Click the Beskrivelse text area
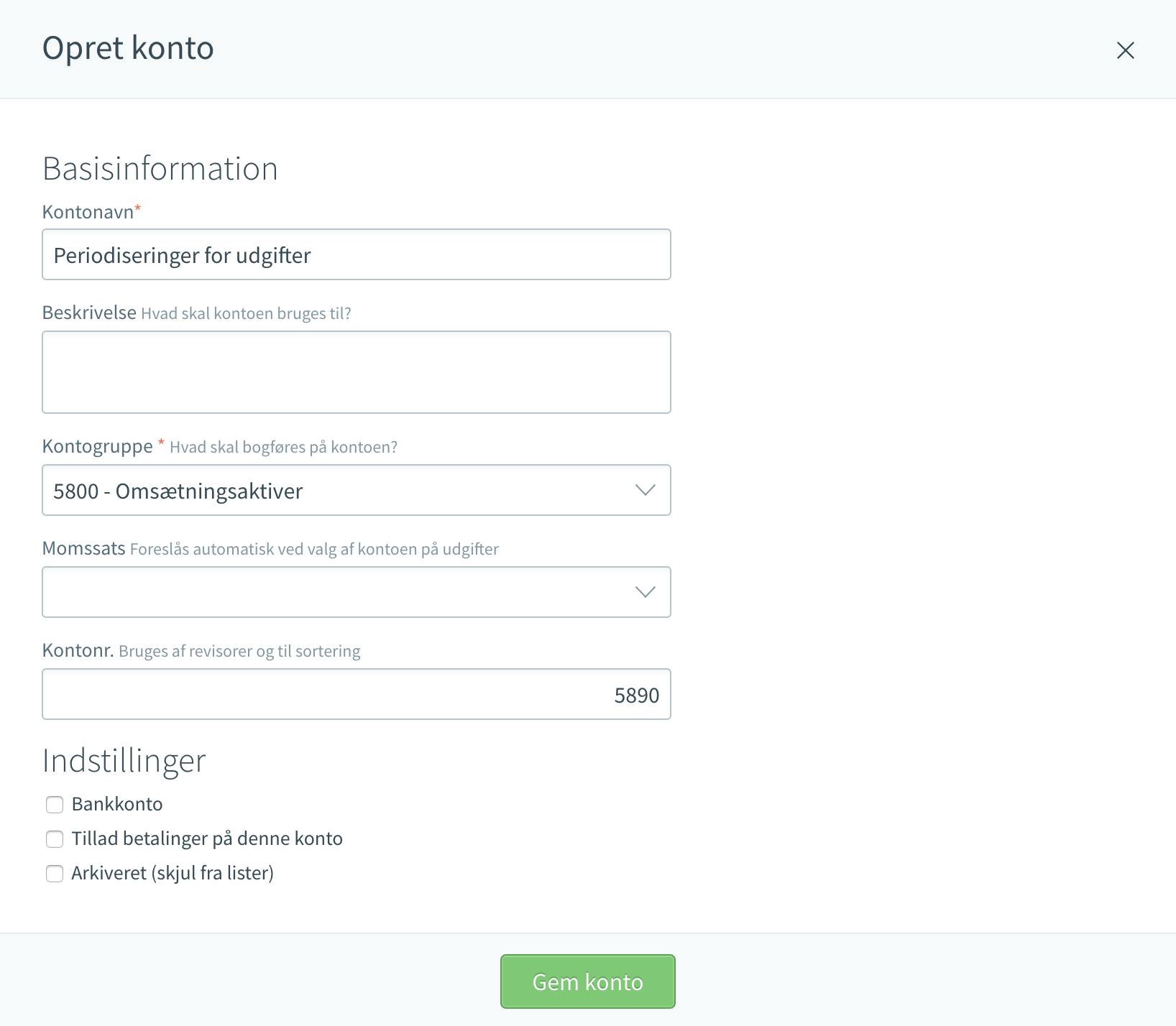This screenshot has width=1176, height=1026. coord(357,372)
